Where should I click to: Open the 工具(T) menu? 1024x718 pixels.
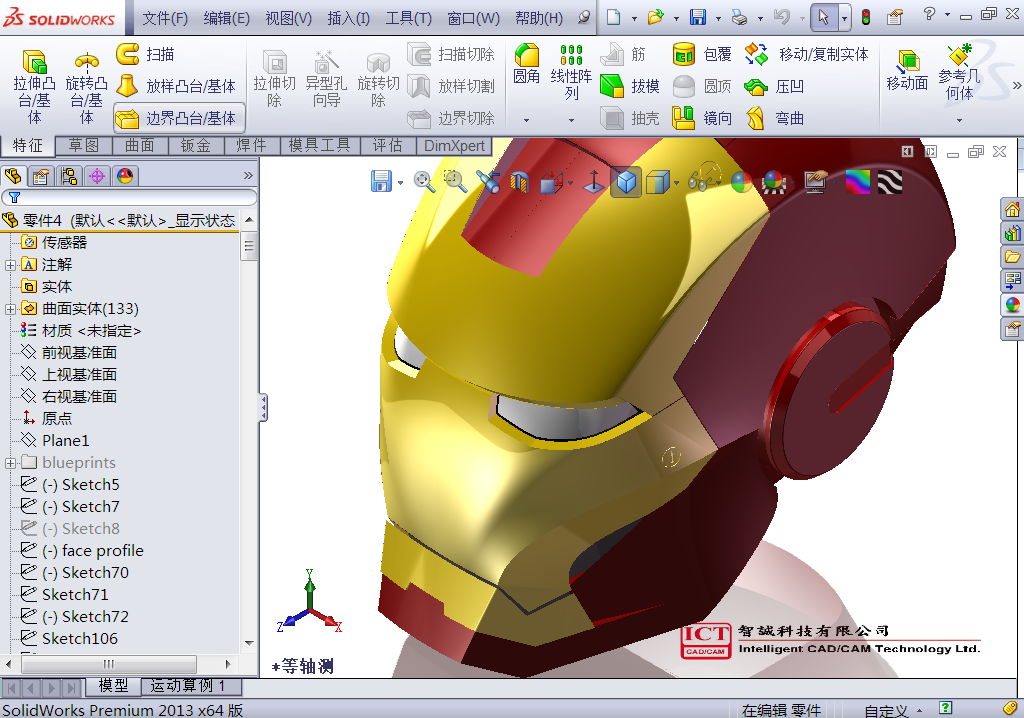408,18
